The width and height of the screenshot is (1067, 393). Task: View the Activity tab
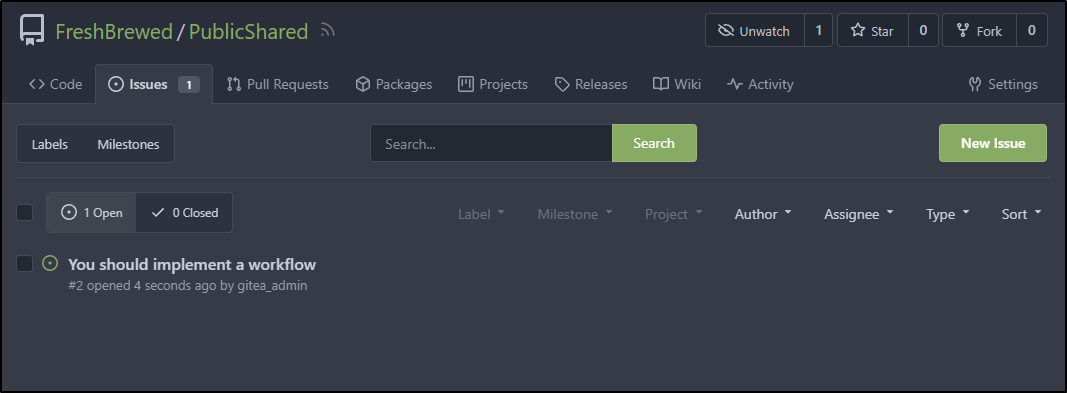[x=760, y=84]
